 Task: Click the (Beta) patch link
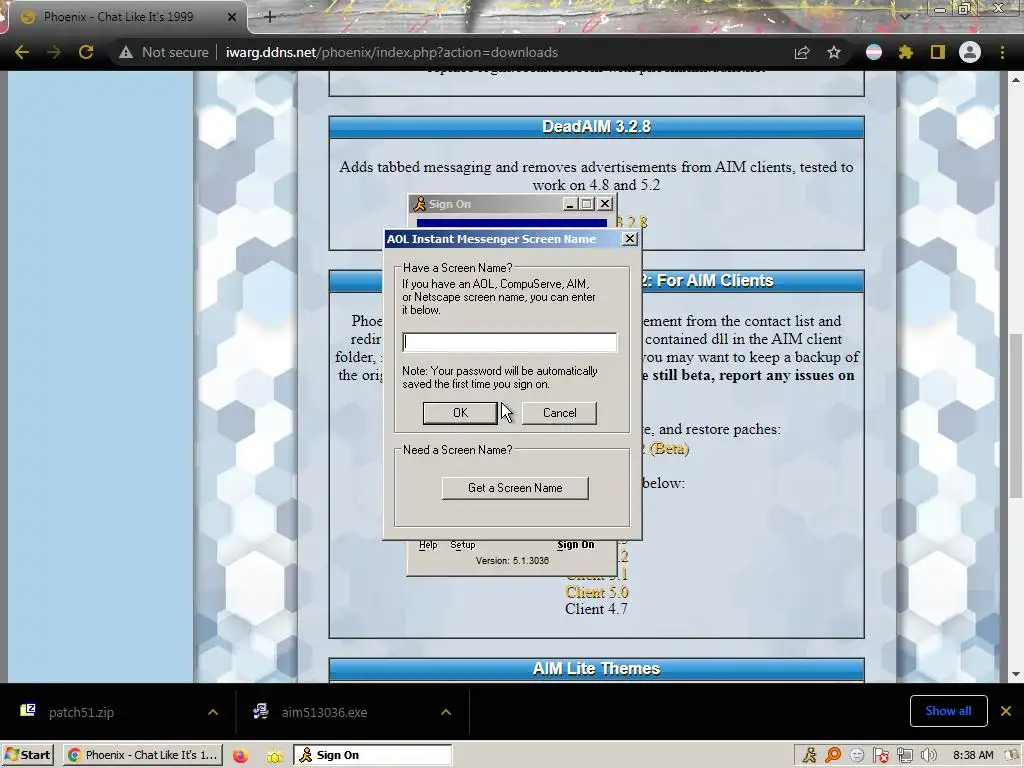[669, 449]
